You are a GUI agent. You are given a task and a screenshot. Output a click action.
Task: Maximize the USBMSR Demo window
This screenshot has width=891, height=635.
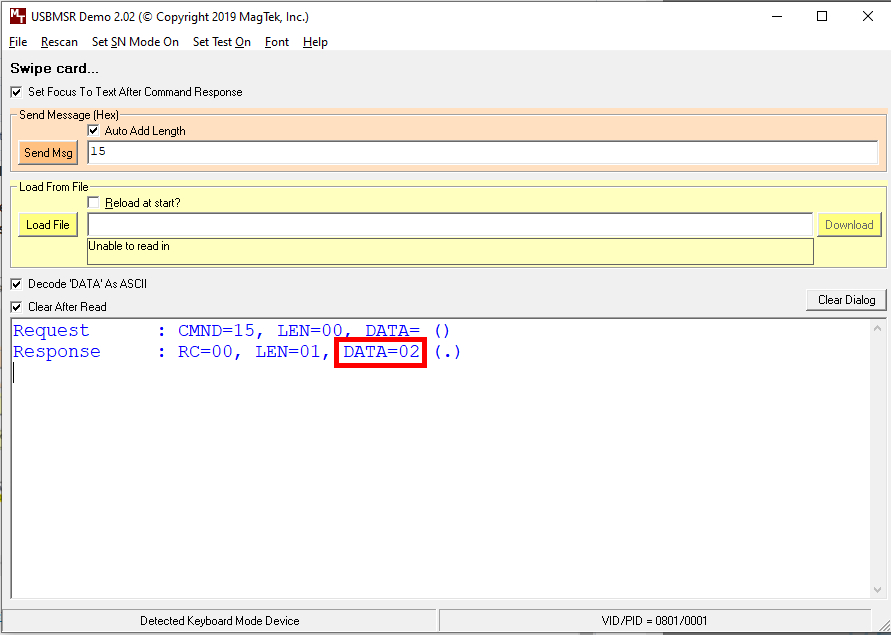coord(822,16)
